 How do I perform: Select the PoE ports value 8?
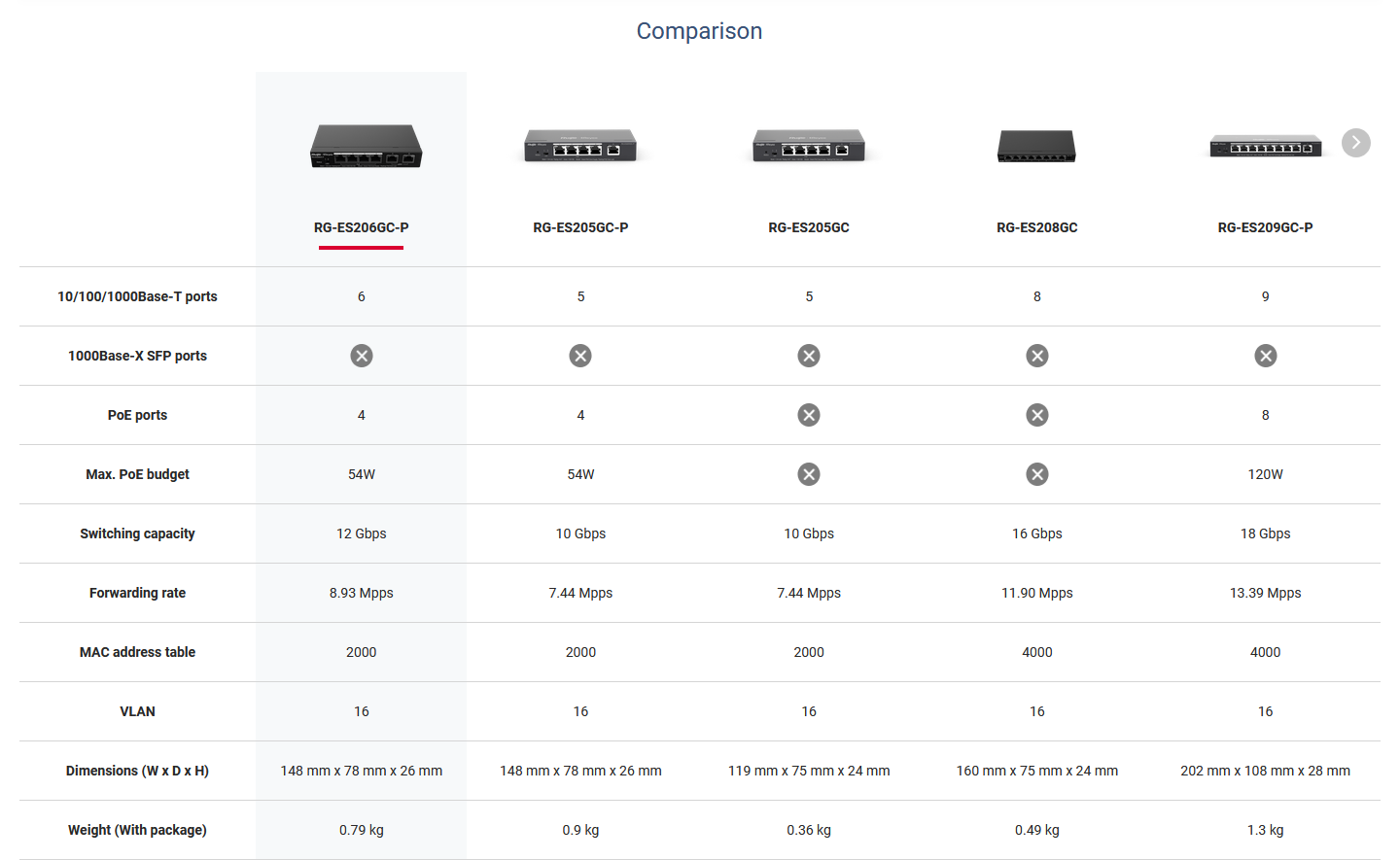click(x=1265, y=415)
